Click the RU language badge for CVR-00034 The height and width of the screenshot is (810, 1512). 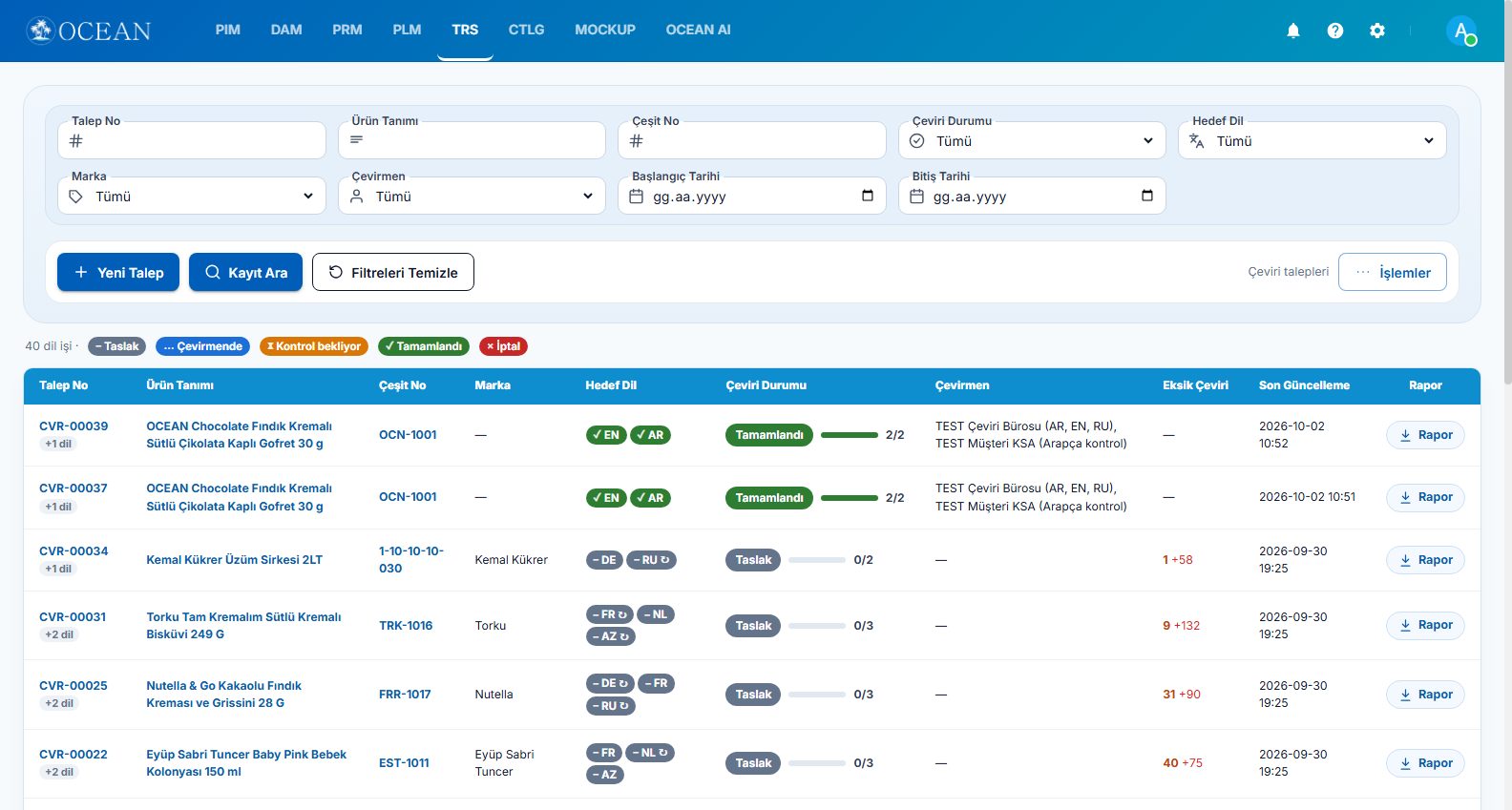tap(652, 560)
